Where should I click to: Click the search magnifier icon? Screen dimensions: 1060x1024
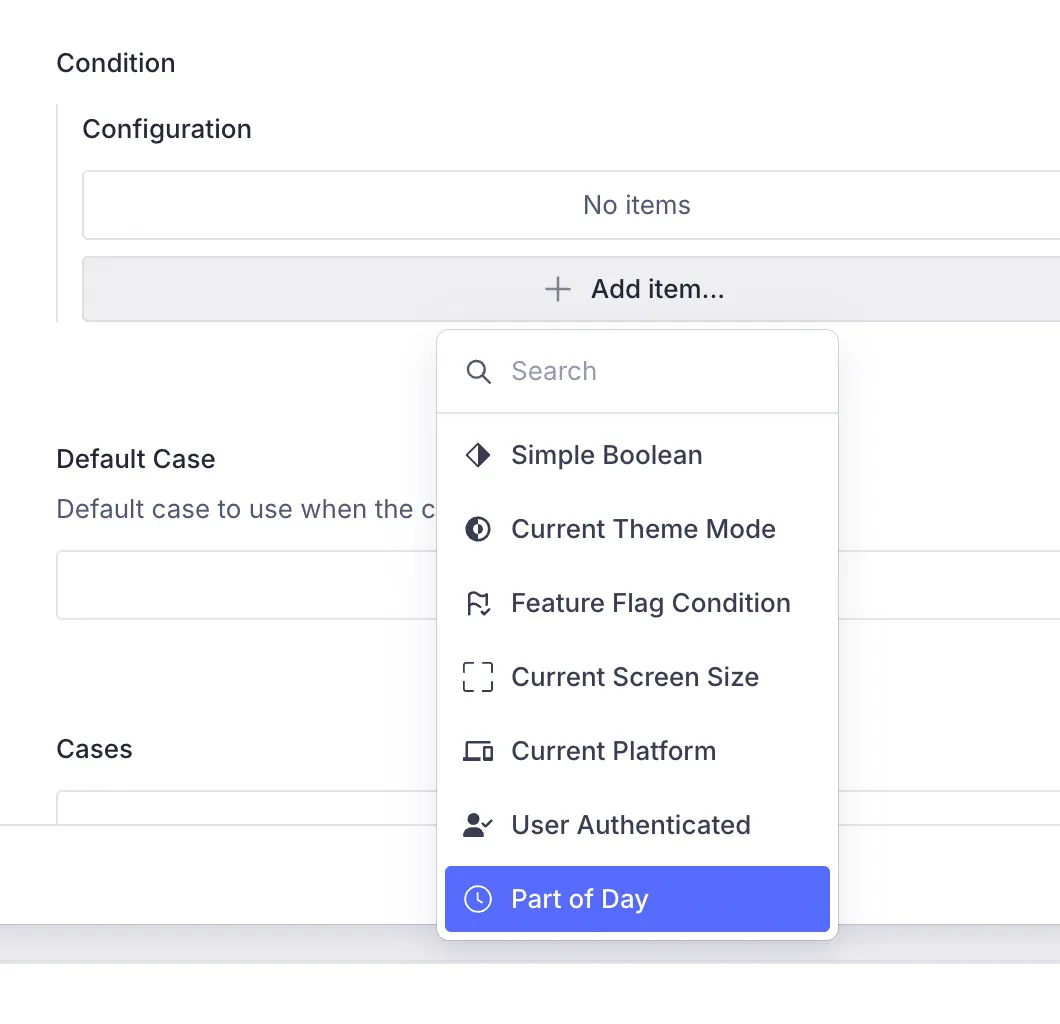tap(478, 371)
